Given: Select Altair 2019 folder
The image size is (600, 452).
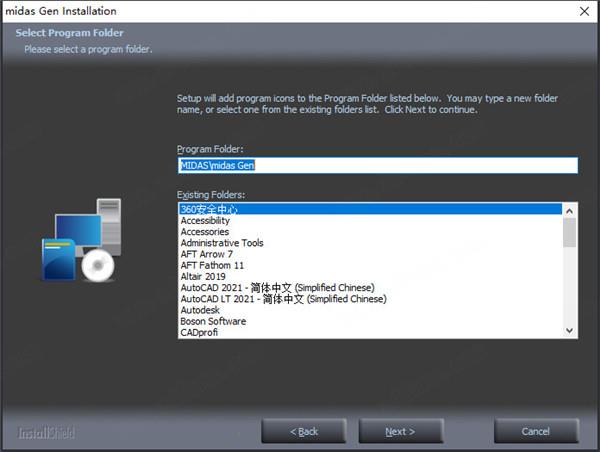Looking at the screenshot, I should 370,276.
